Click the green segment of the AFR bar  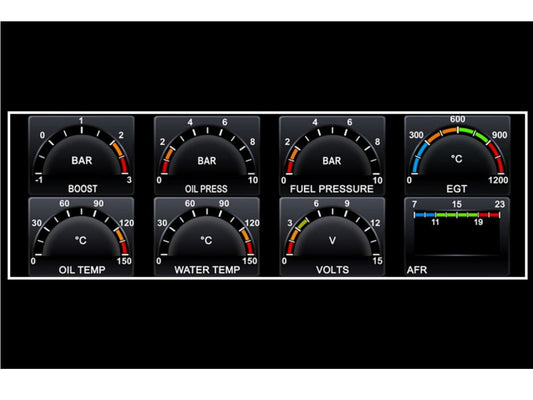point(457,215)
